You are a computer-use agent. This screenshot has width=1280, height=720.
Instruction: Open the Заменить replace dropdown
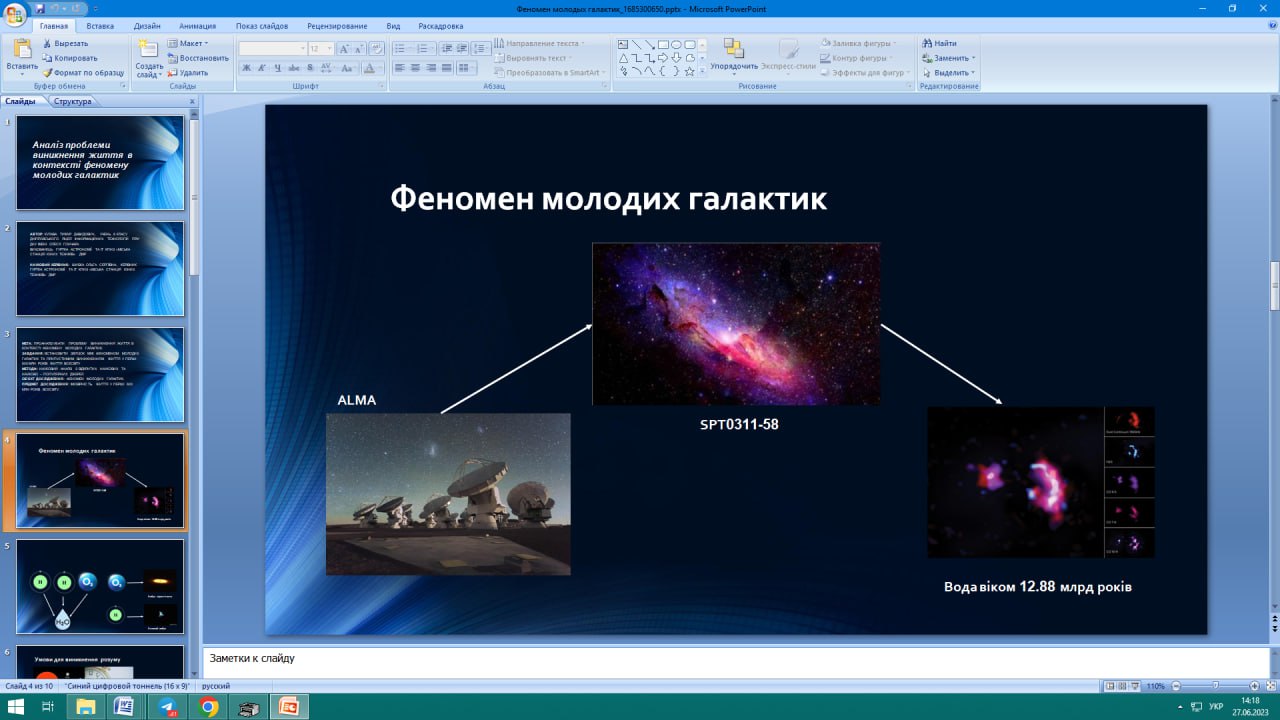[x=949, y=58]
